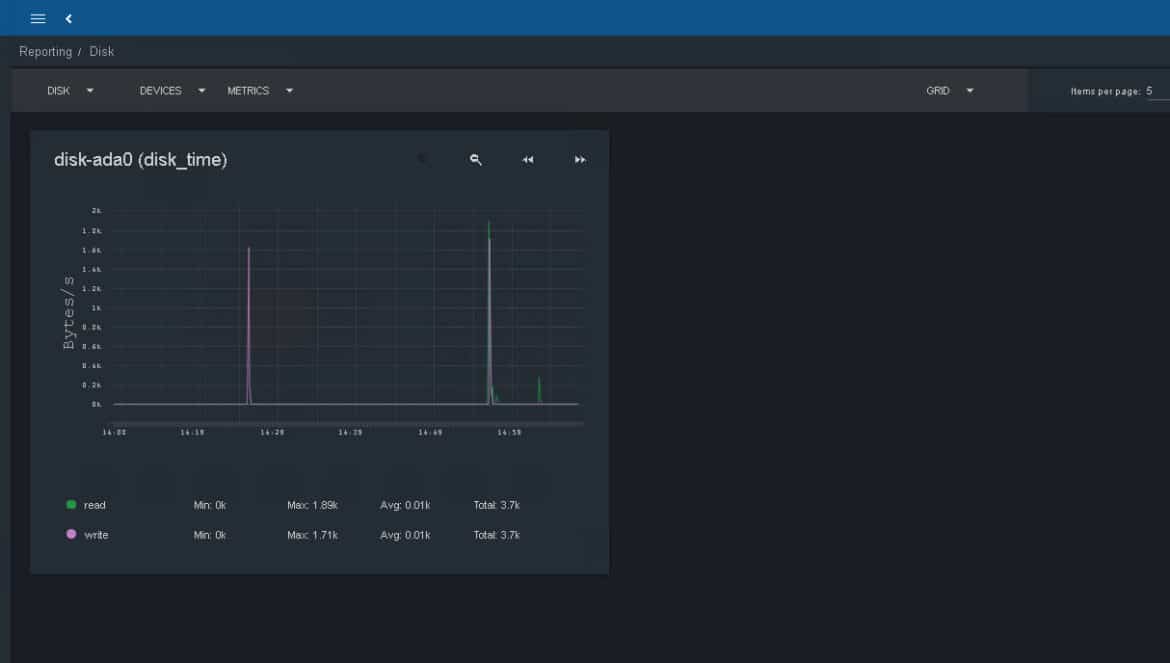
Task: Click the 14:00 time axis label
Action: click(114, 433)
